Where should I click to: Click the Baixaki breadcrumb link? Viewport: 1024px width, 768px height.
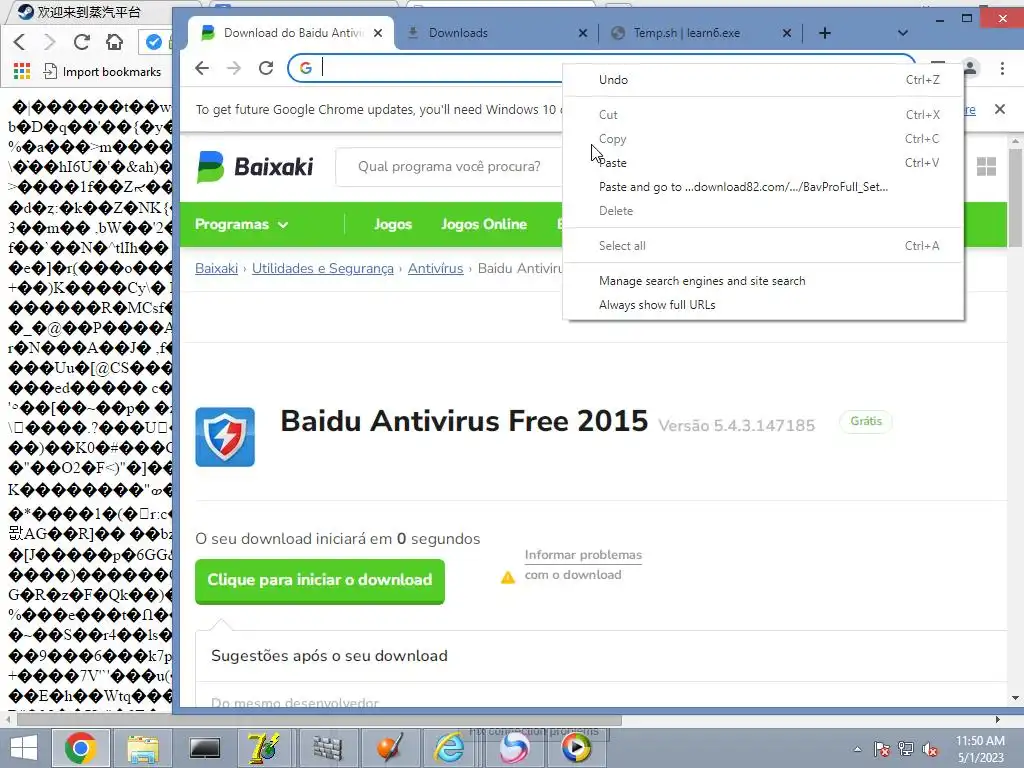click(x=216, y=268)
